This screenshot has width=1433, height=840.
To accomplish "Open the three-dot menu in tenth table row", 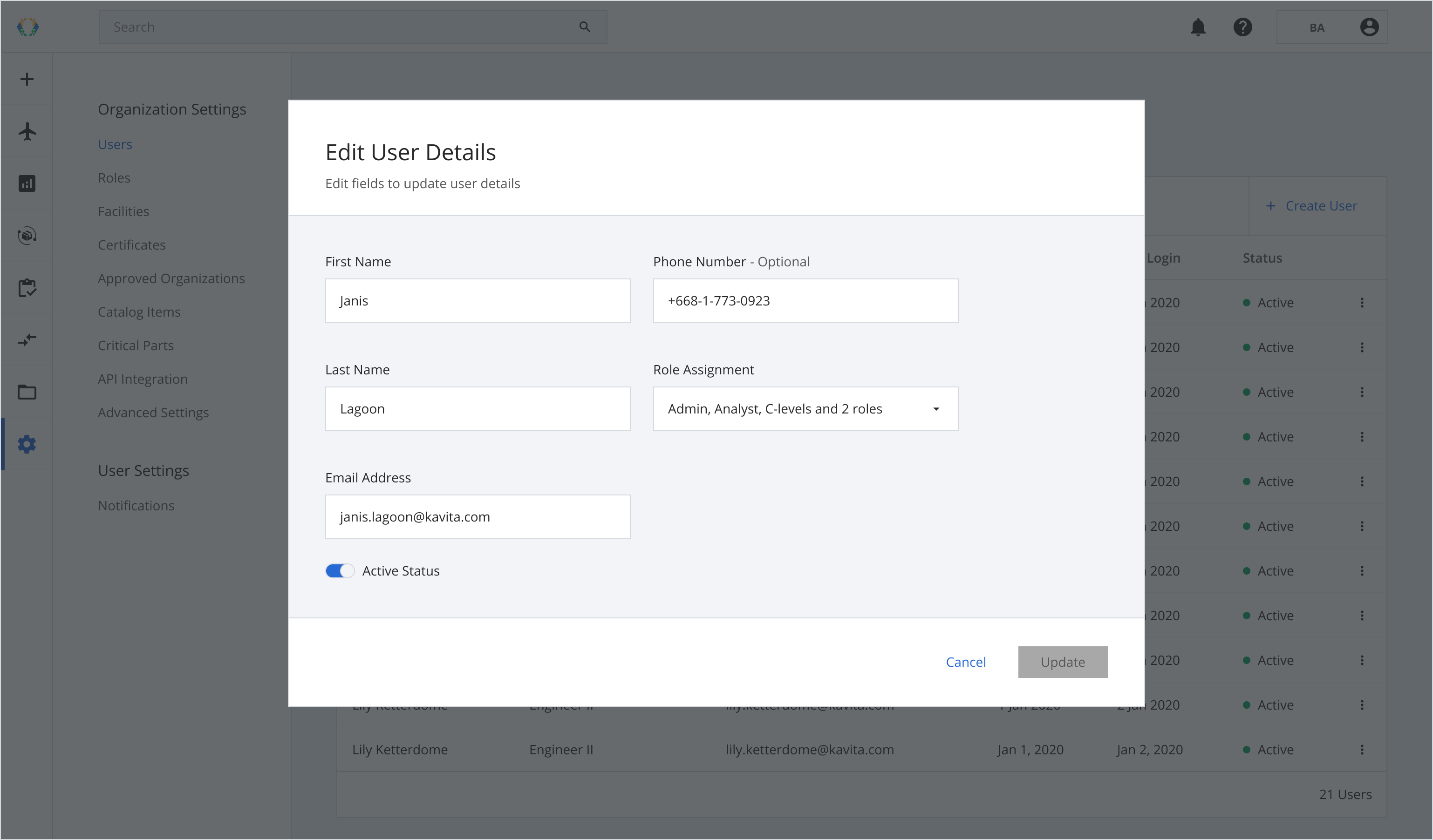I will [1361, 705].
